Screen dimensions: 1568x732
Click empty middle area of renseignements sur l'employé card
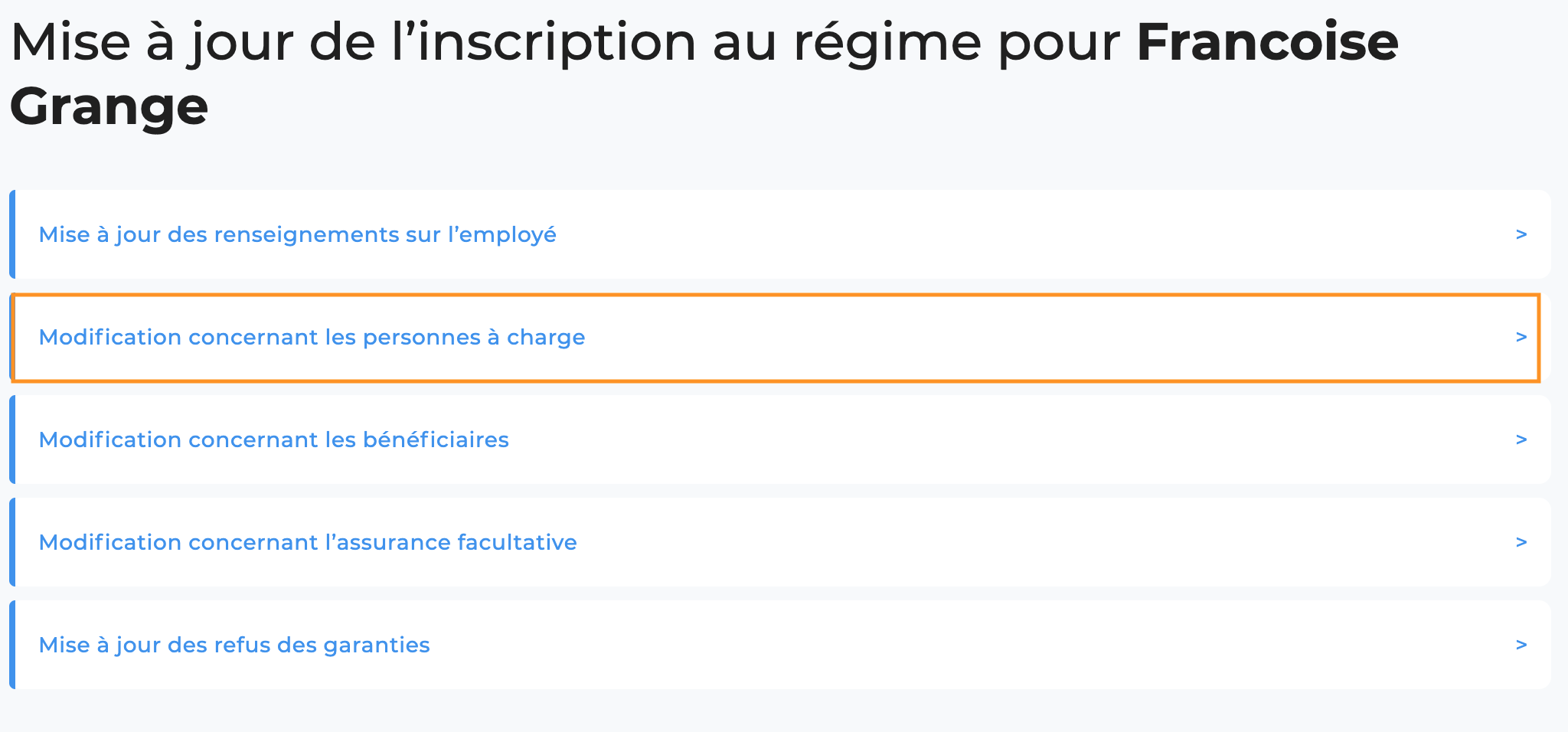1034,234
